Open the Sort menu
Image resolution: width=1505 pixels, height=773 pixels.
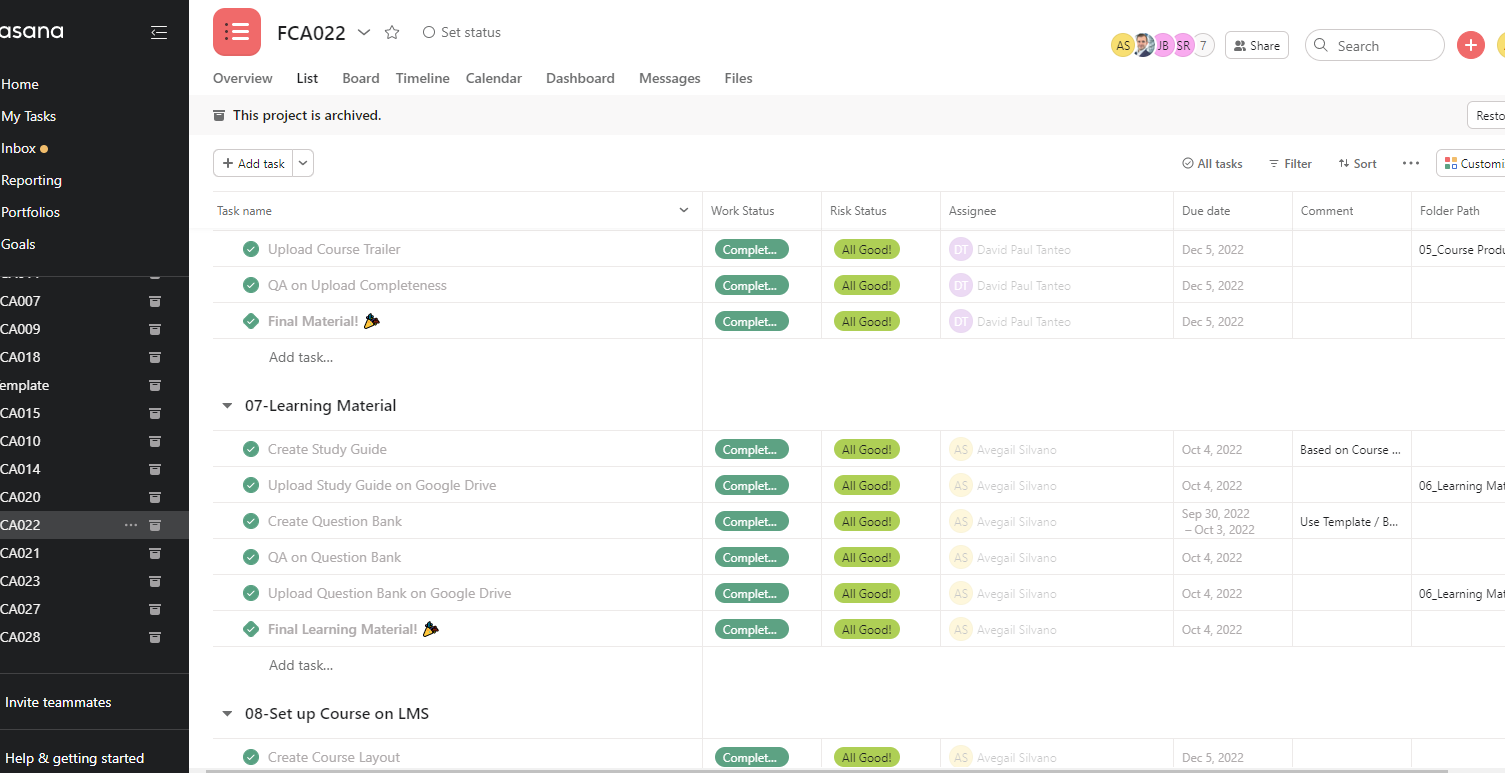[1357, 164]
